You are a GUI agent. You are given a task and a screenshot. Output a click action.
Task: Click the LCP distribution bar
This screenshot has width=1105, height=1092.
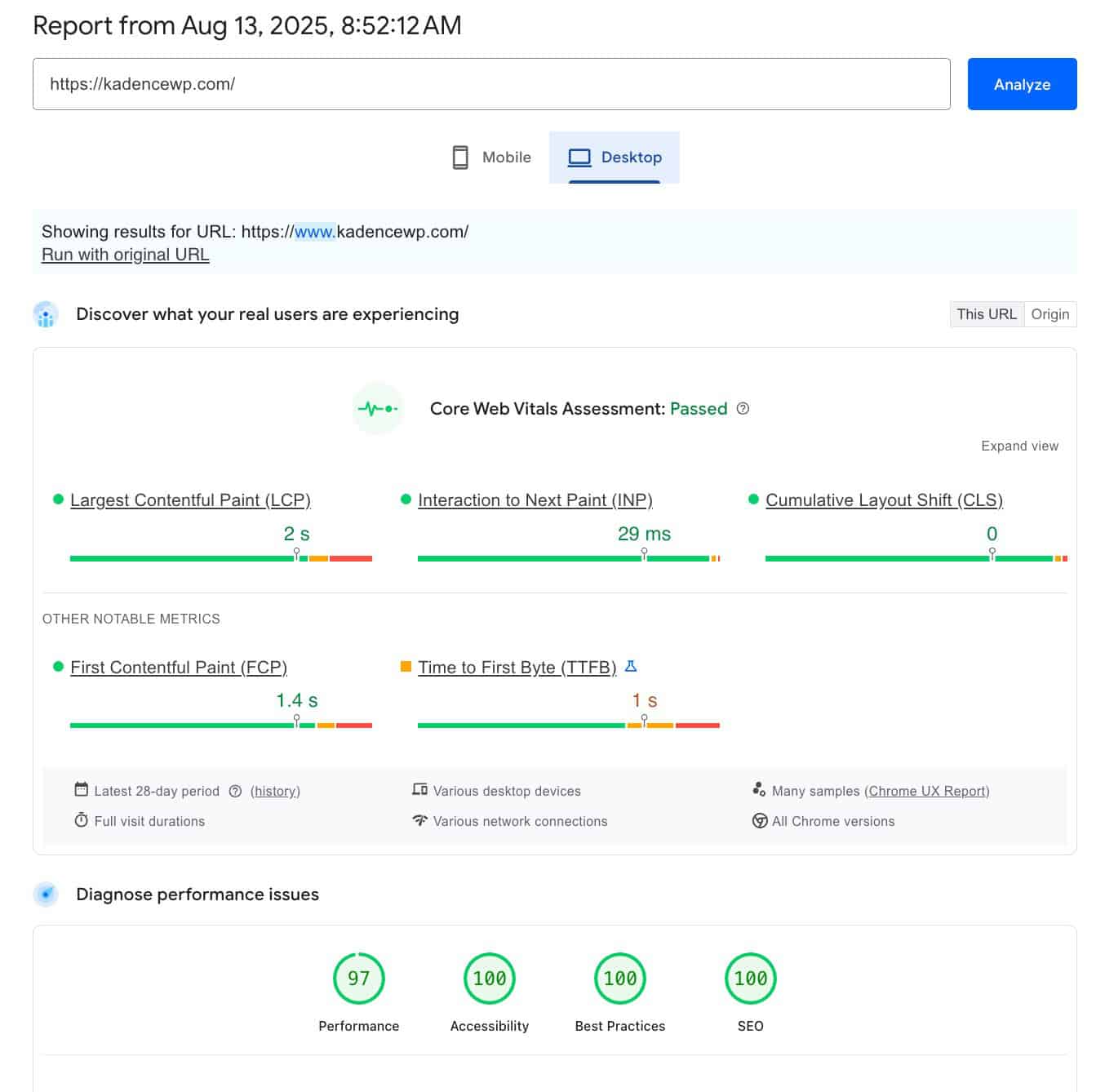221,558
